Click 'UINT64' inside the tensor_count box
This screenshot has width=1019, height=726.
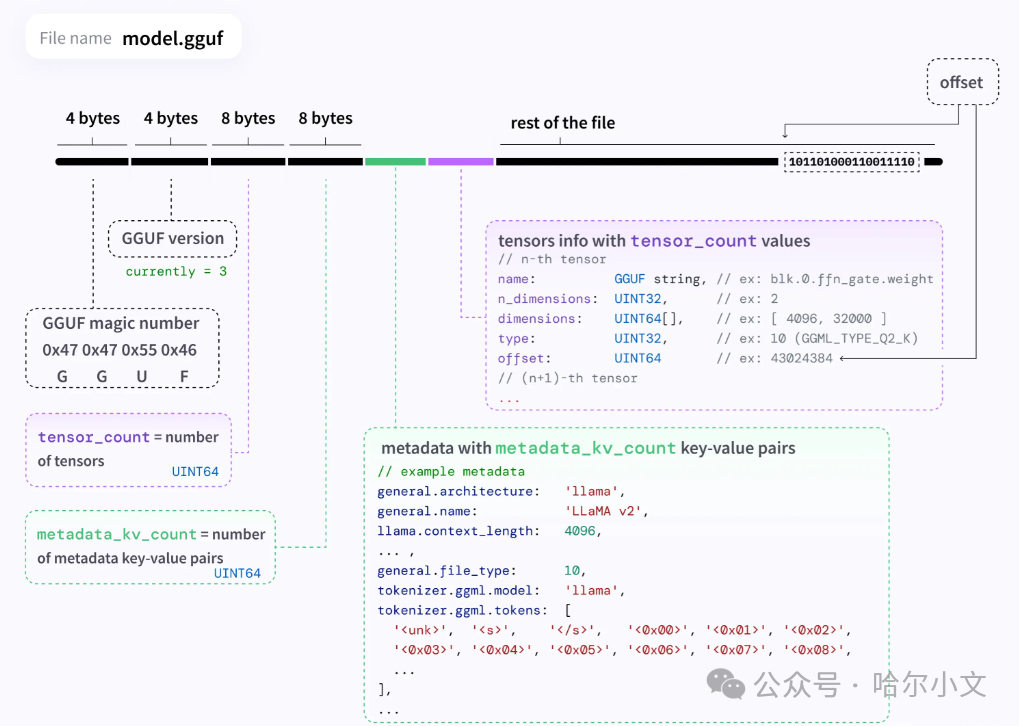195,472
